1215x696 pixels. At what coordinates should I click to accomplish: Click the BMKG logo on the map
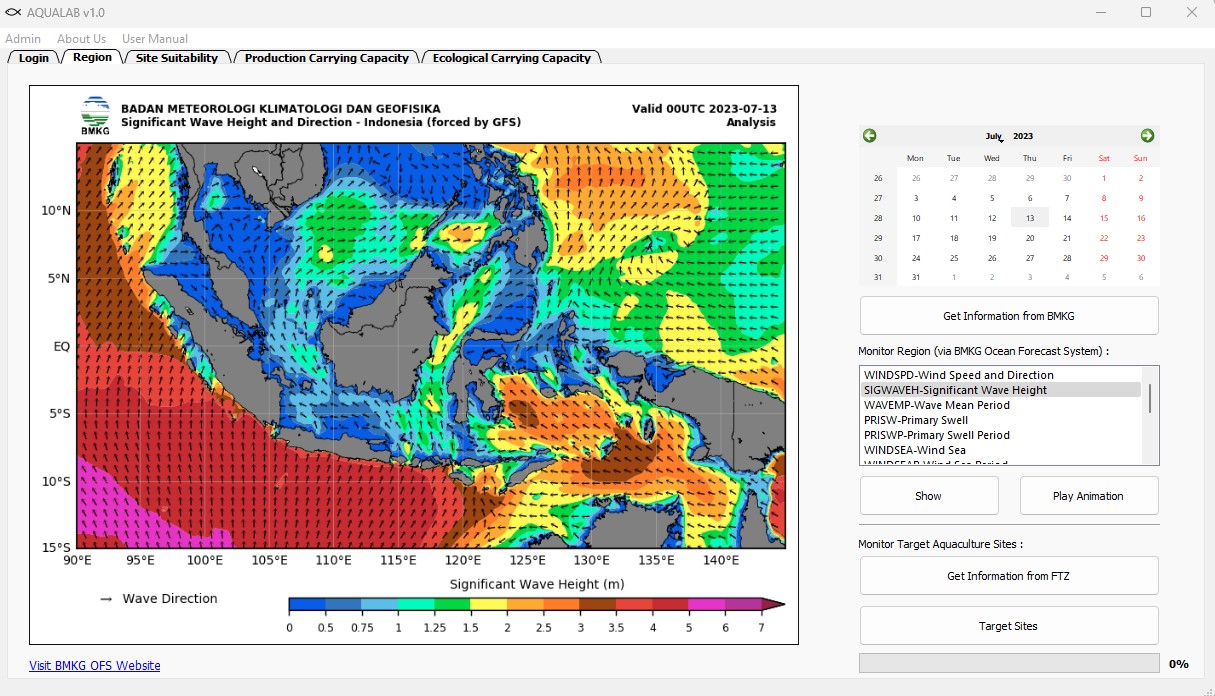point(96,115)
